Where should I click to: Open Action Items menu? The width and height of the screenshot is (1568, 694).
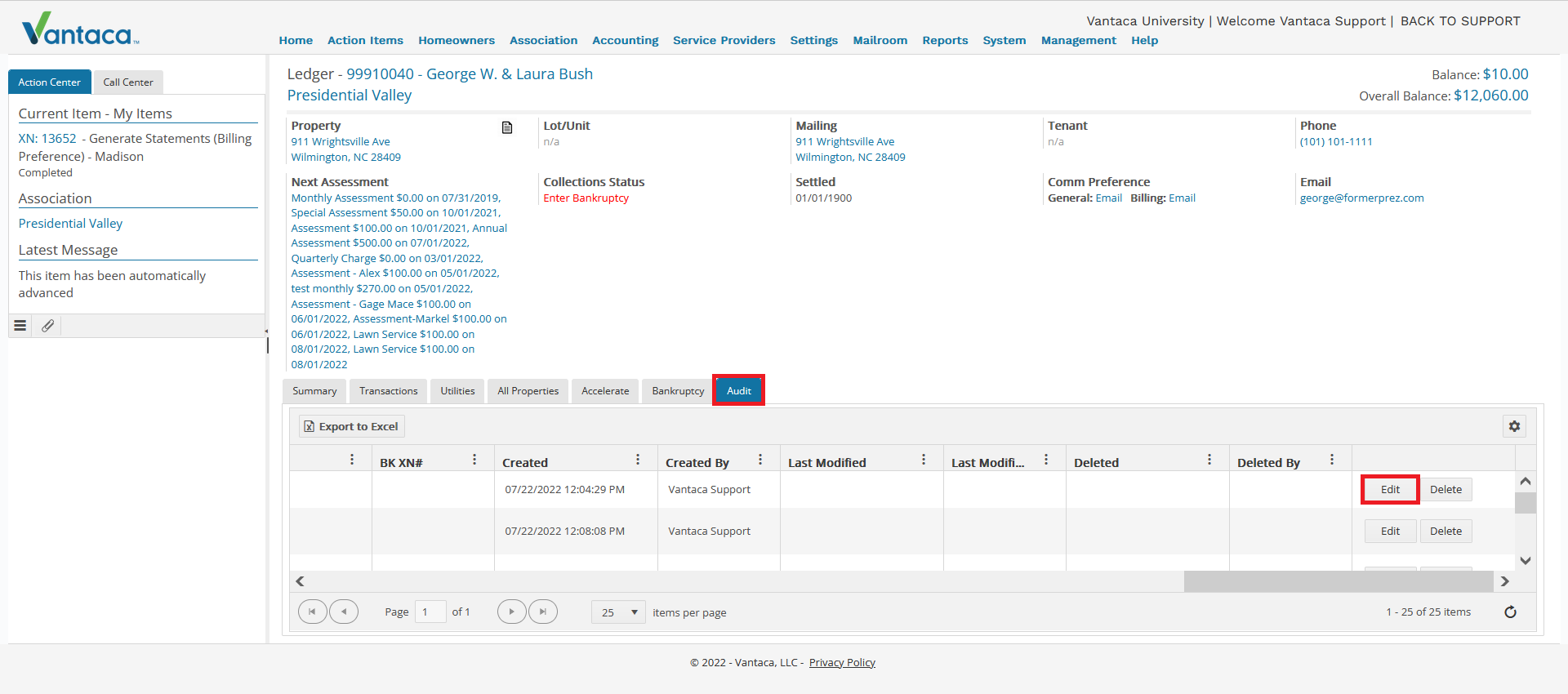(365, 40)
